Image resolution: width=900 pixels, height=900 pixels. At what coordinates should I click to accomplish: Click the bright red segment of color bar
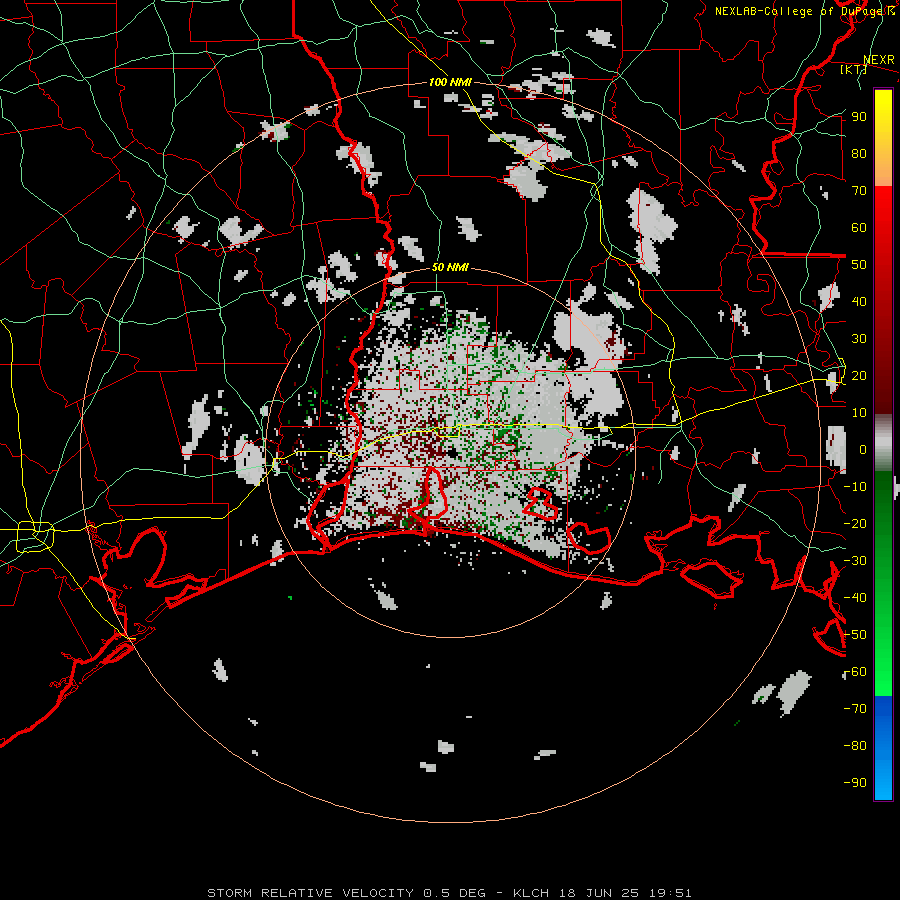click(883, 230)
